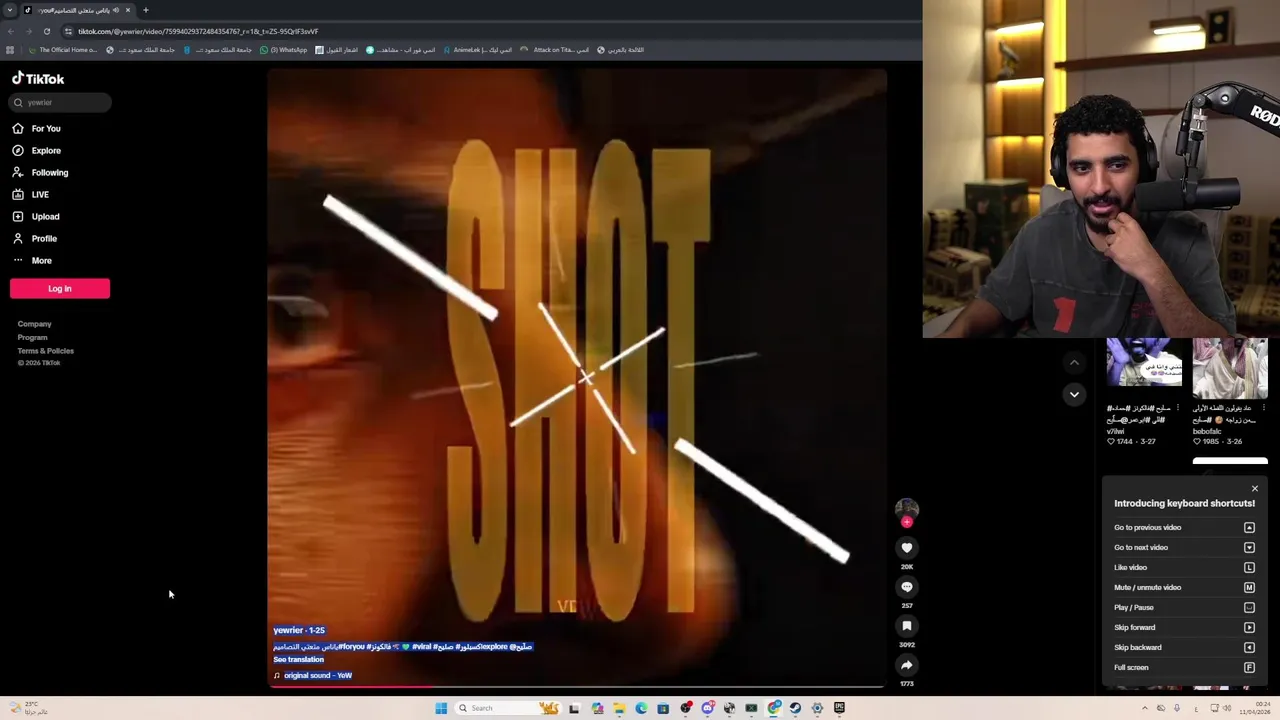1280x720 pixels.
Task: Go back with the browser back arrow
Action: tap(10, 31)
